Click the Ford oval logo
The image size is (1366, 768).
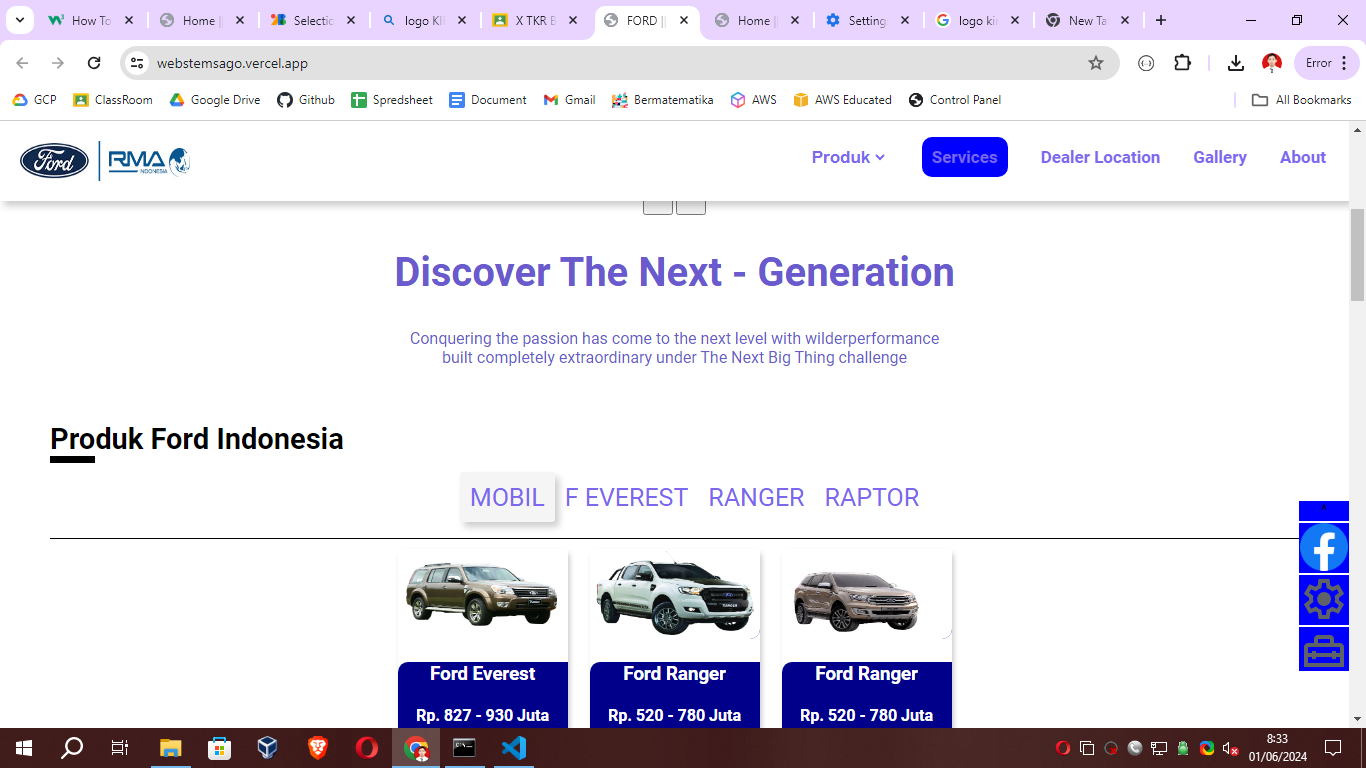pyautogui.click(x=54, y=161)
